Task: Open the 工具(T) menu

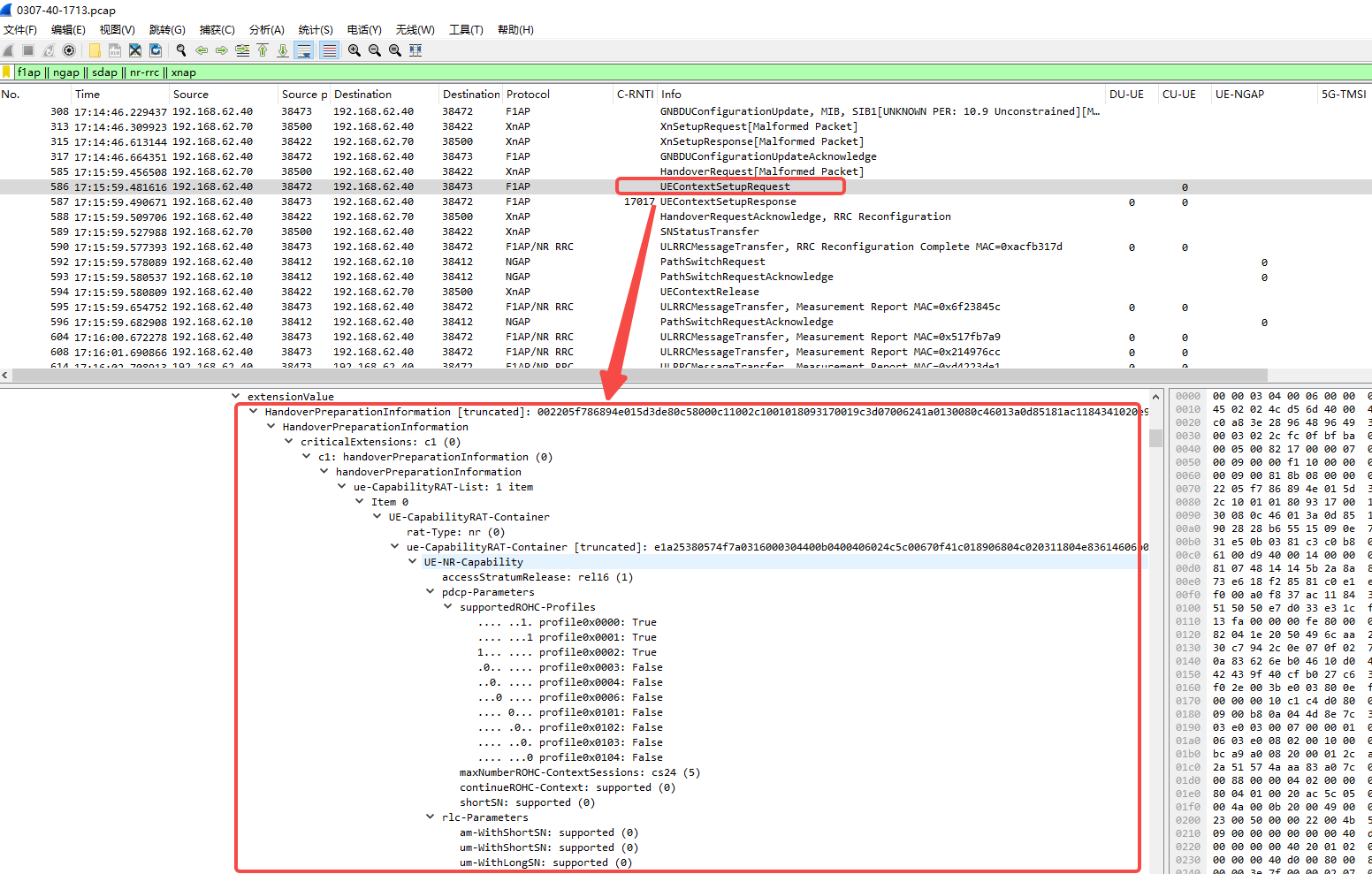Action: click(x=466, y=30)
